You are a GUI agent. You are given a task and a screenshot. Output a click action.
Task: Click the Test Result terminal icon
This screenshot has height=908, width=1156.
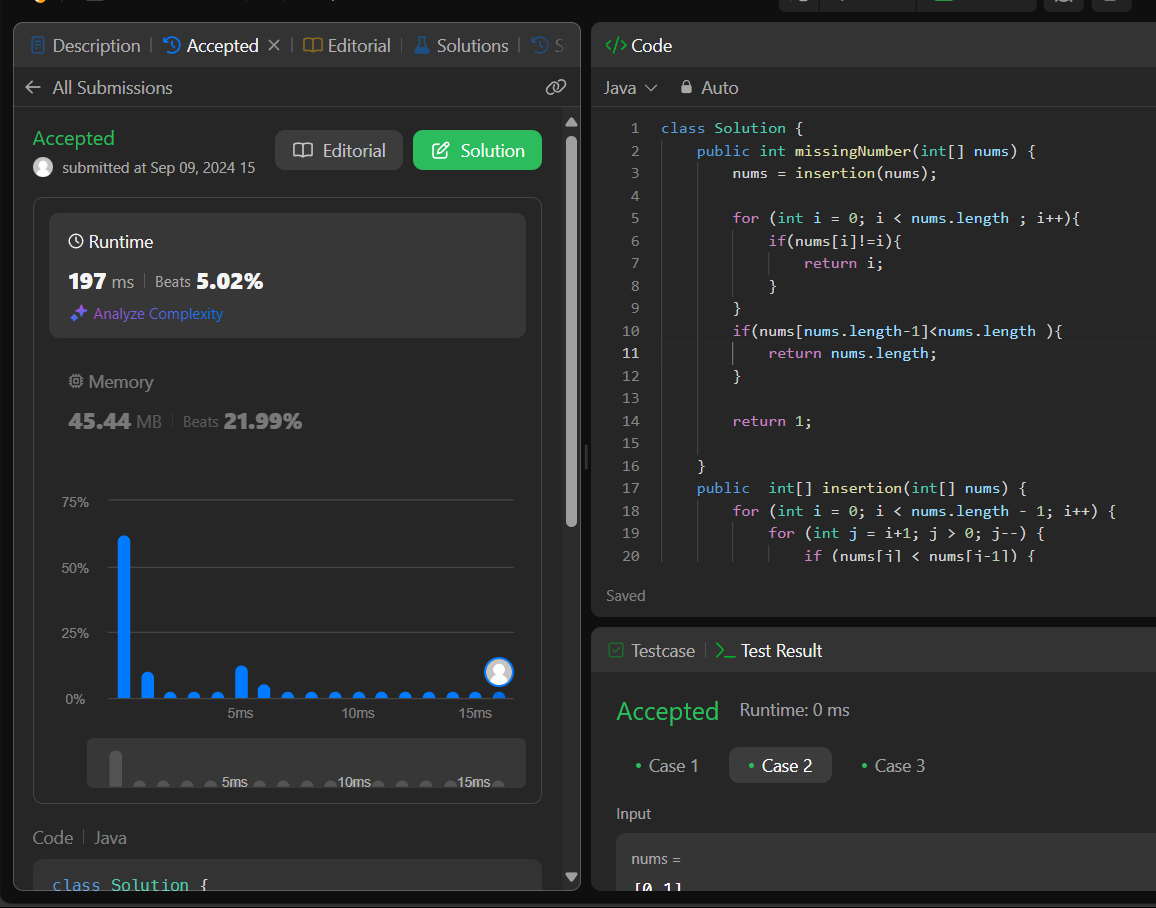tap(725, 651)
